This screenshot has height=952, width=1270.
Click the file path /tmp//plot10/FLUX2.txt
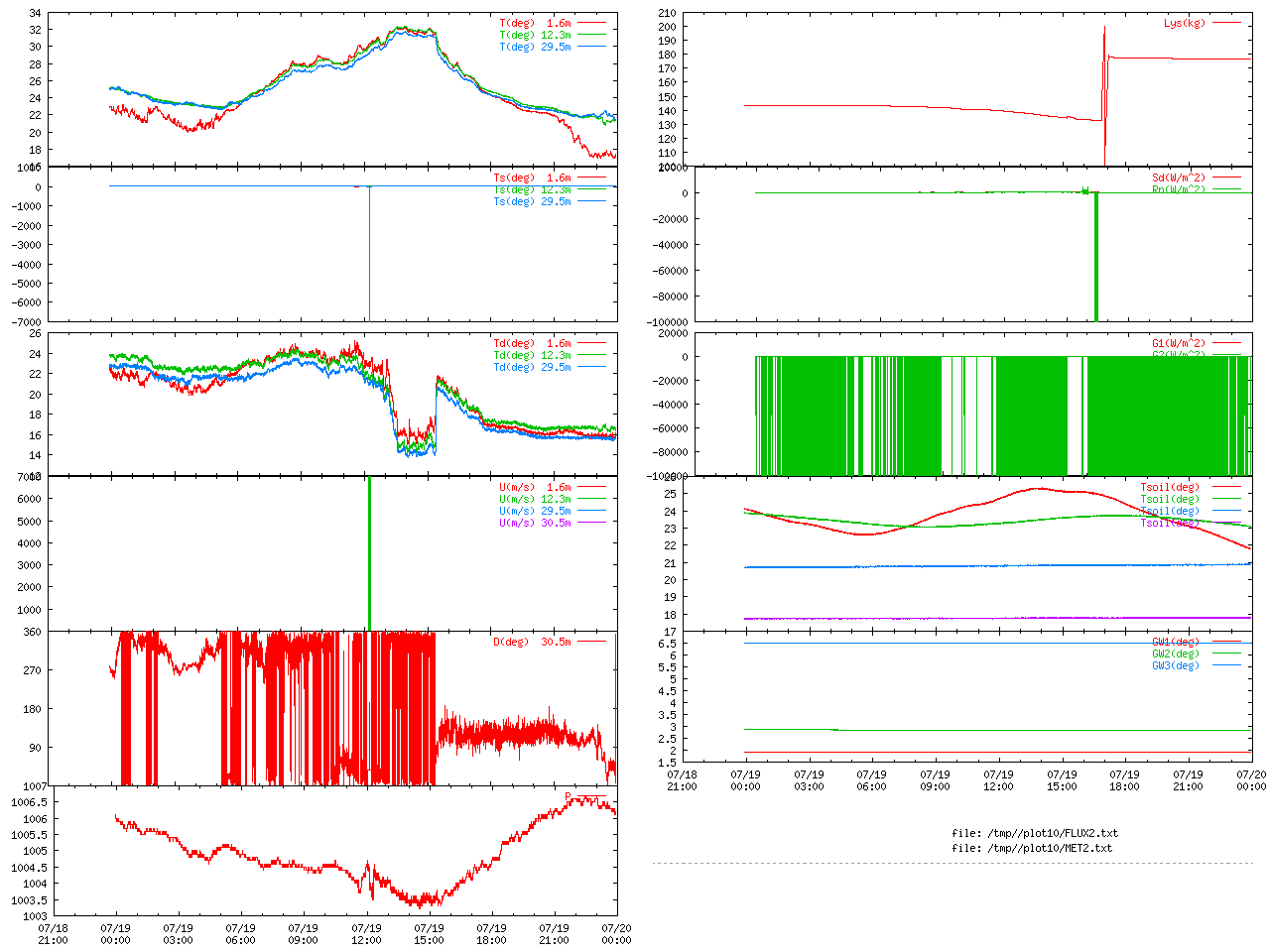(1052, 833)
